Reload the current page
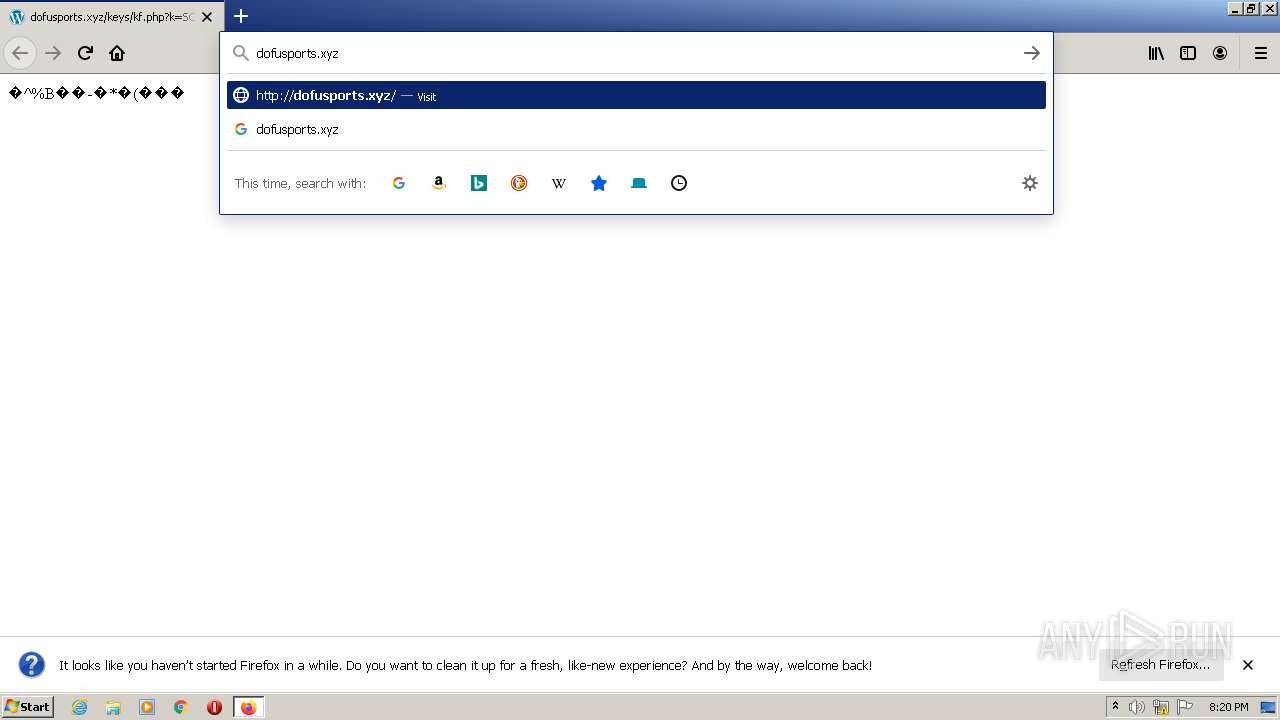The height and width of the screenshot is (720, 1280). [85, 53]
